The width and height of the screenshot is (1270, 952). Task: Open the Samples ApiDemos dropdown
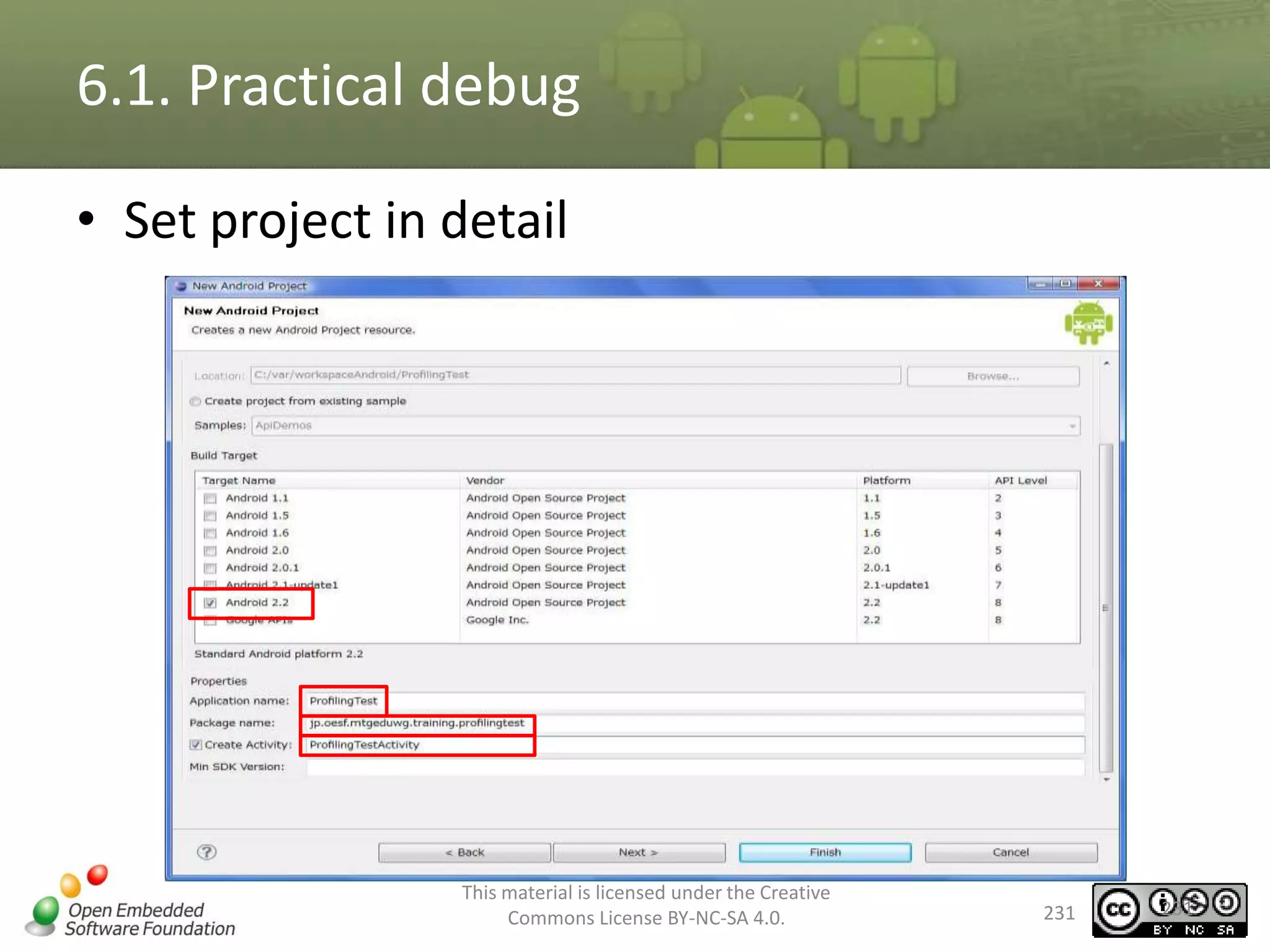pyautogui.click(x=666, y=426)
